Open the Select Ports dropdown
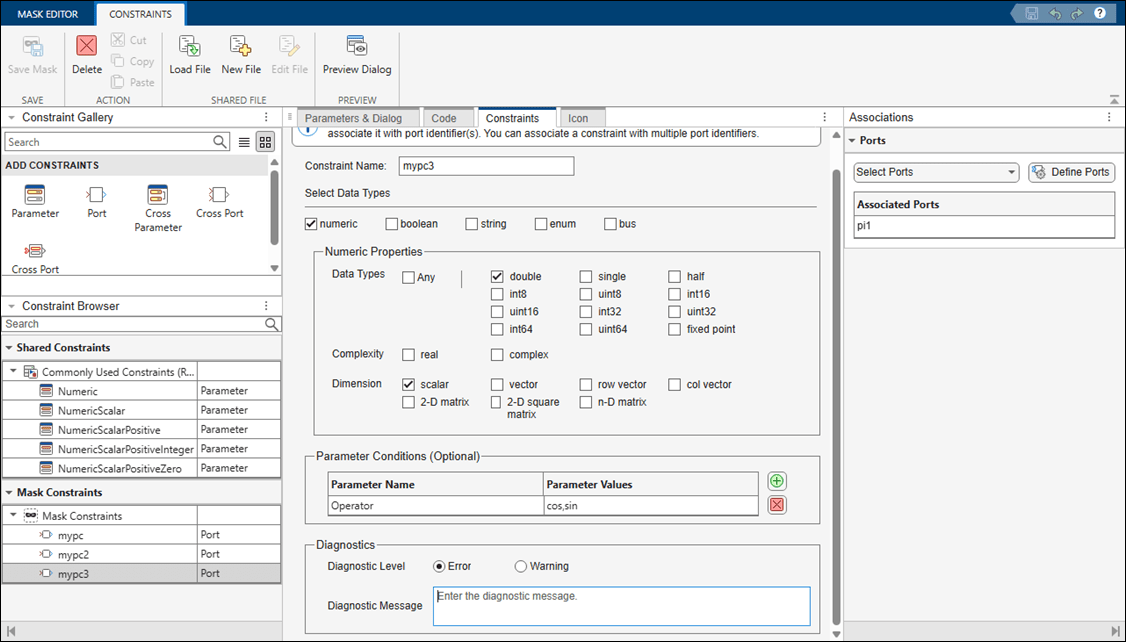The height and width of the screenshot is (642, 1126). (935, 172)
